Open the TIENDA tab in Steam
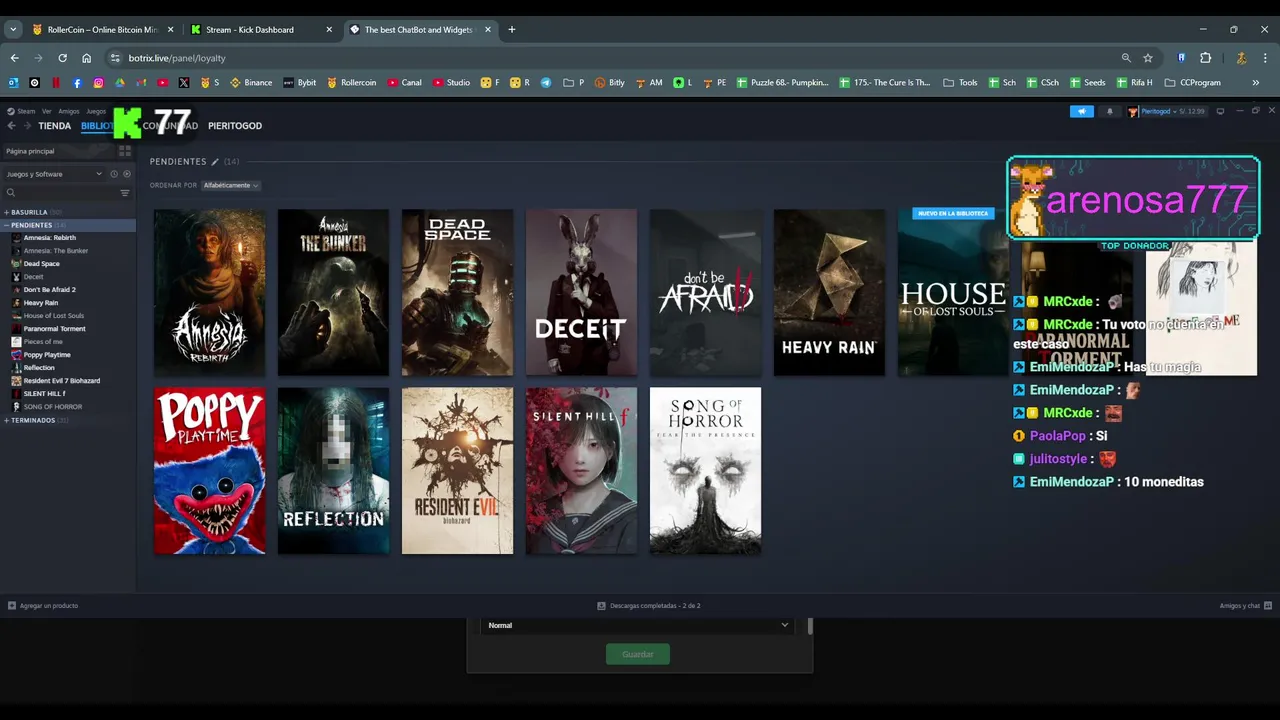 click(x=54, y=126)
